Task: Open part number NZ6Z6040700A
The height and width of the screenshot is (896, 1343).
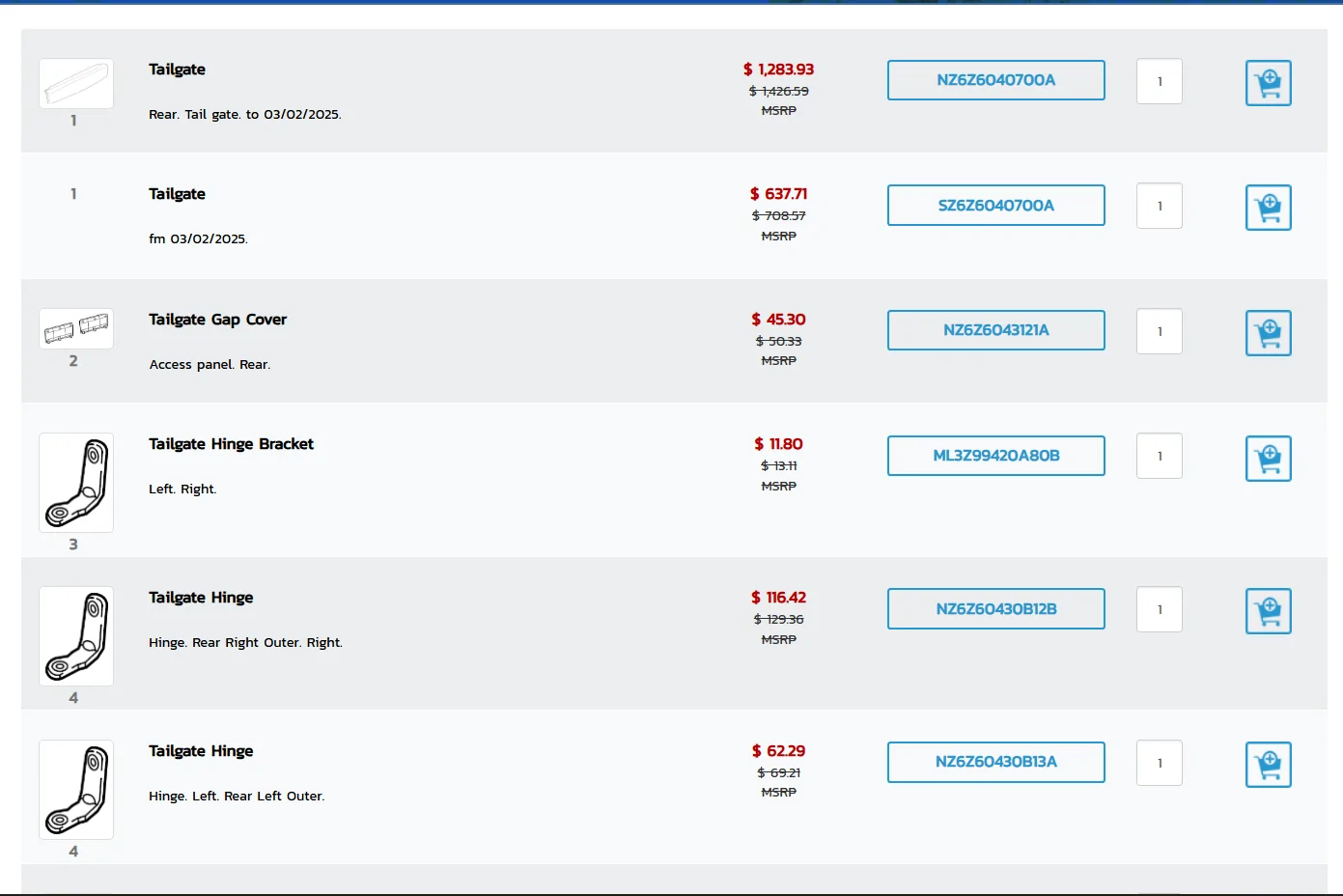Action: click(x=996, y=80)
